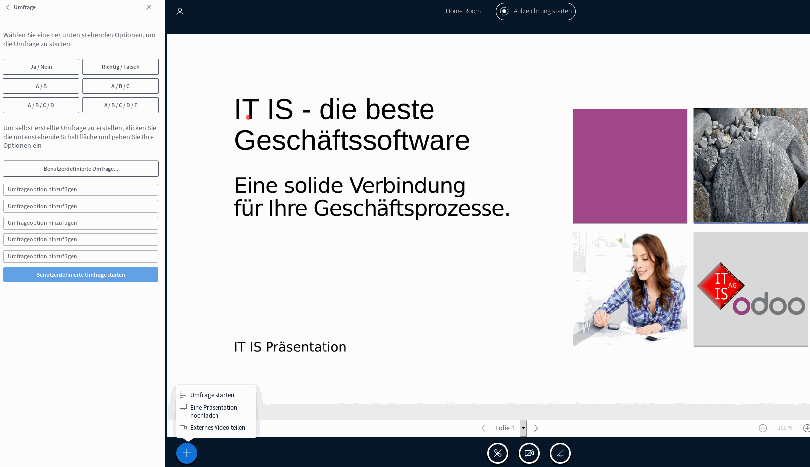Screen dimensions: 810x467
Task: Click the IT IS Präsentation footer text
Action: tap(290, 347)
